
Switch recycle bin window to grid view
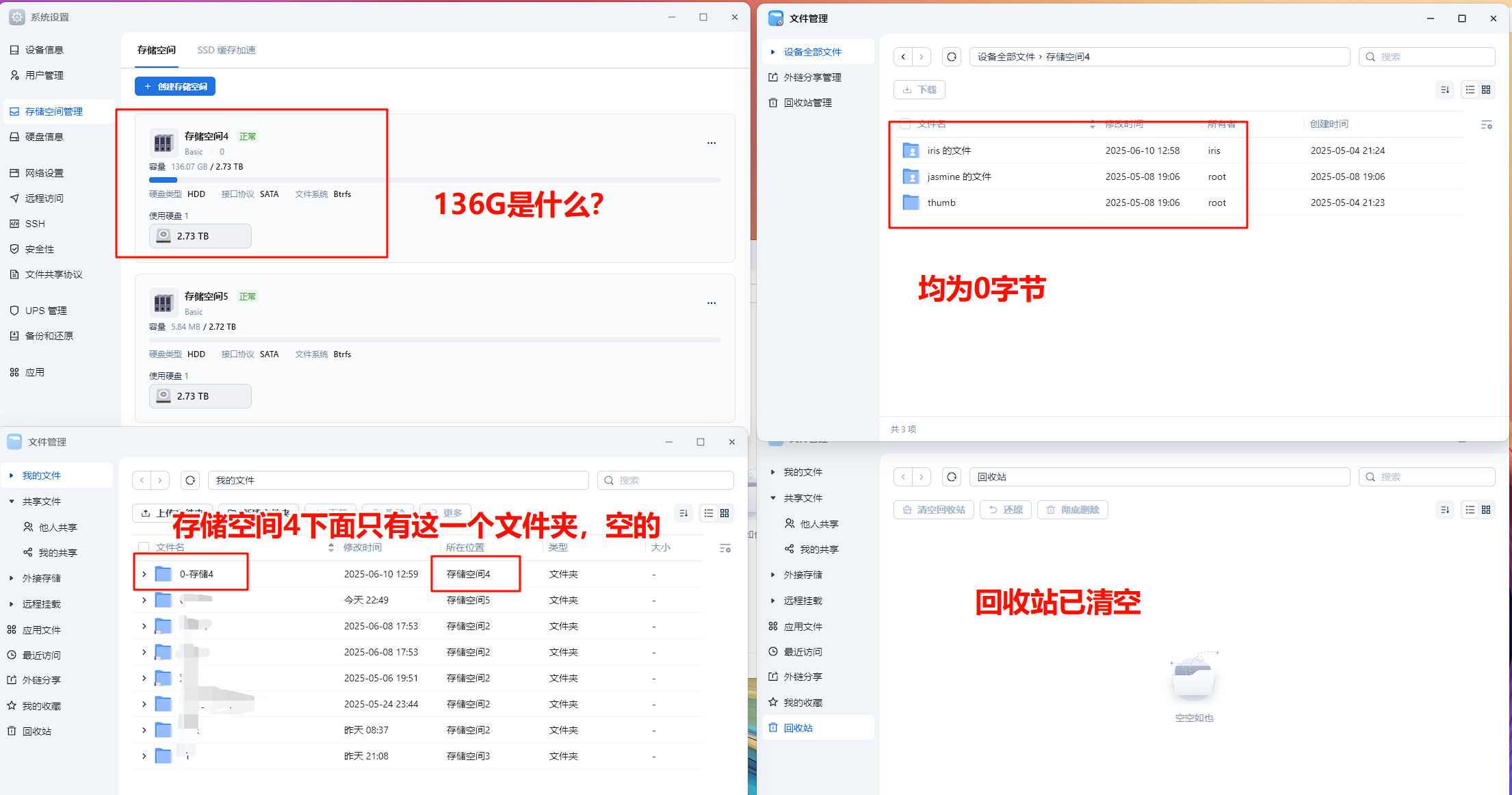(1486, 510)
